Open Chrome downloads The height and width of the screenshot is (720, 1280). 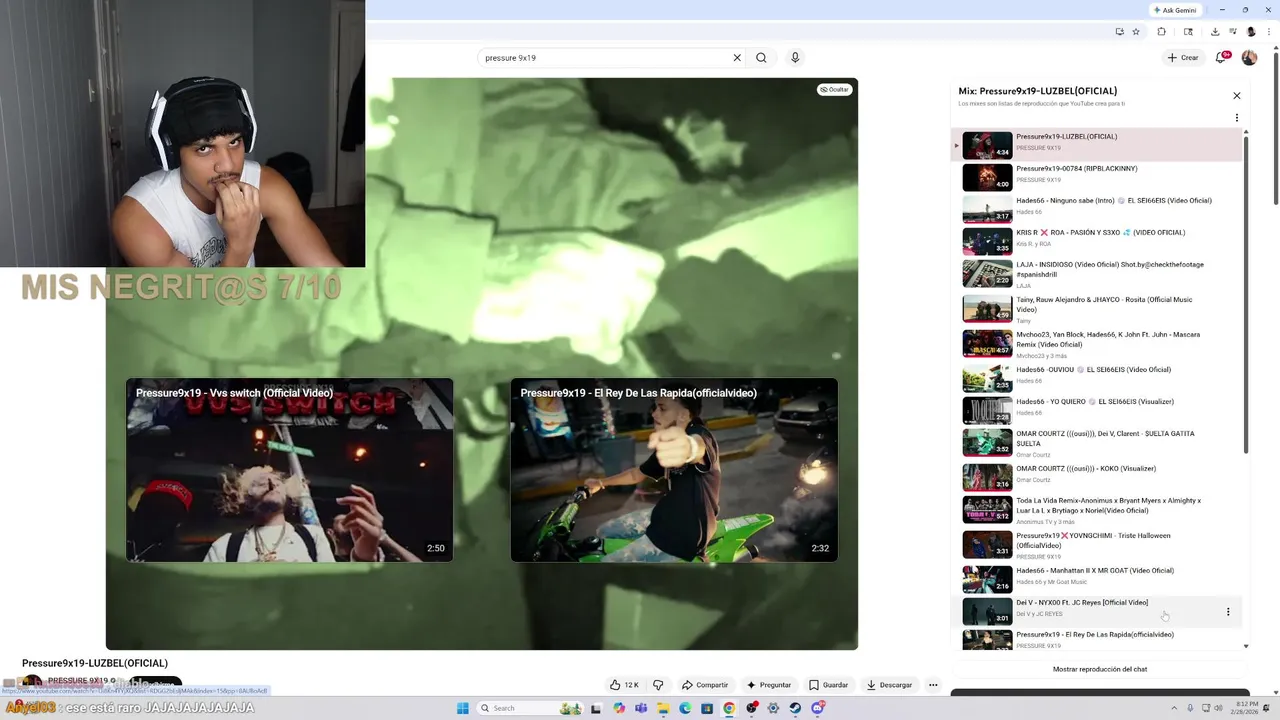[1215, 32]
